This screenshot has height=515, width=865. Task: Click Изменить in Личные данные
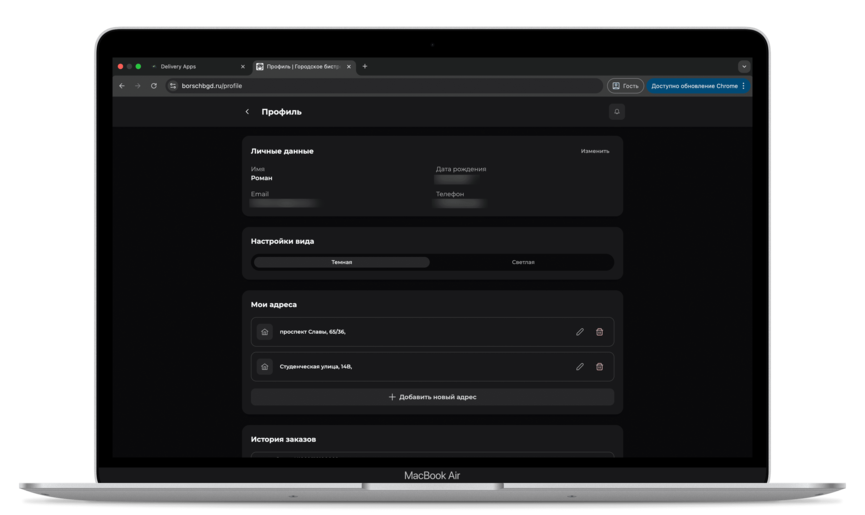pos(595,151)
